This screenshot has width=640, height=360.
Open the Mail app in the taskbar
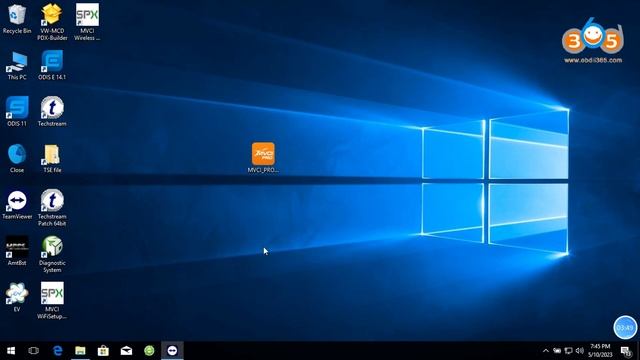(x=126, y=351)
